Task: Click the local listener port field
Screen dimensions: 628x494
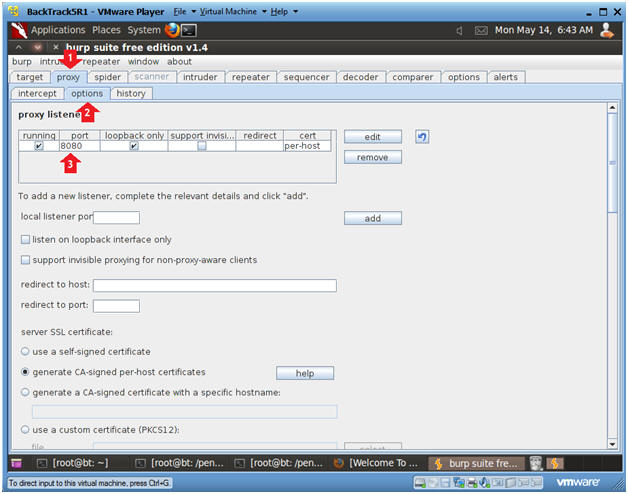Action: (116, 218)
